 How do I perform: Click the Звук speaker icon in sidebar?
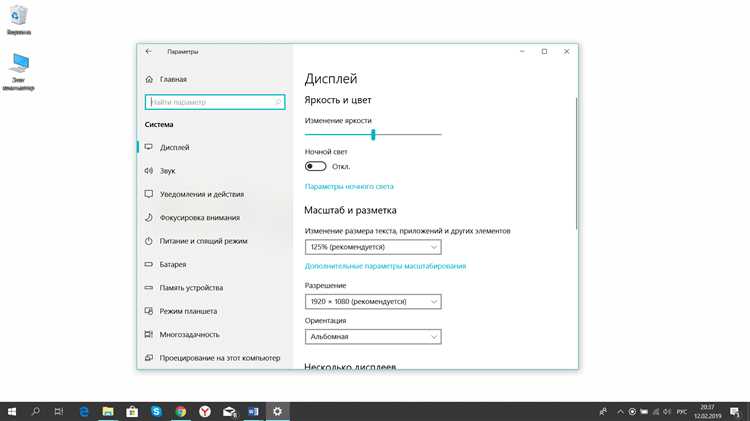pyautogui.click(x=149, y=170)
